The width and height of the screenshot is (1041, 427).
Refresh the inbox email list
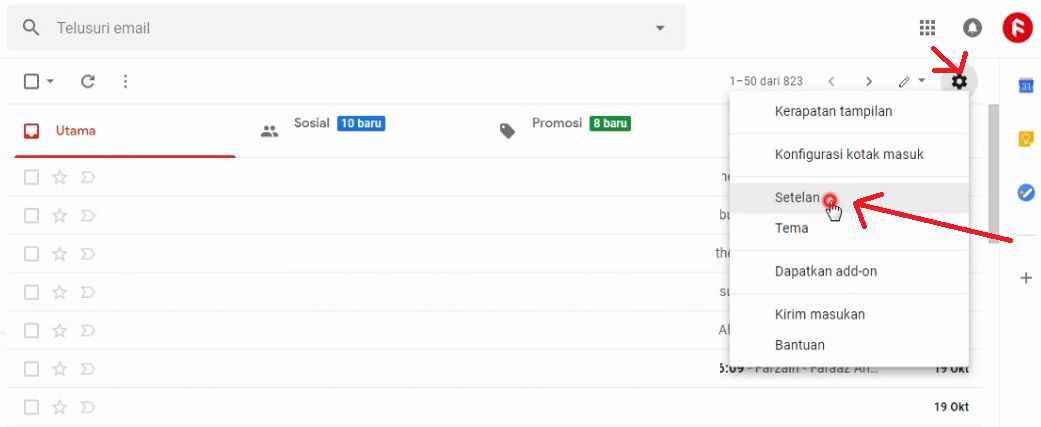(x=88, y=81)
